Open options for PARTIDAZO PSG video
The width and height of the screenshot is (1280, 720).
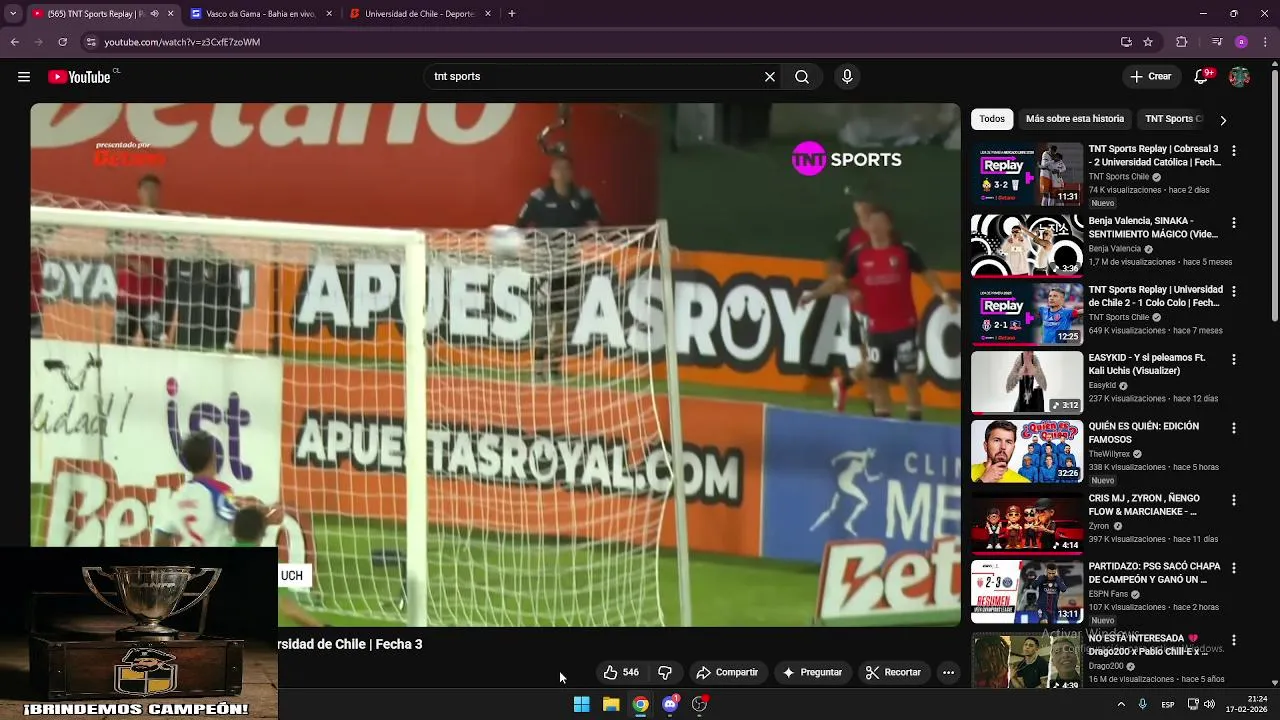tap(1233, 568)
